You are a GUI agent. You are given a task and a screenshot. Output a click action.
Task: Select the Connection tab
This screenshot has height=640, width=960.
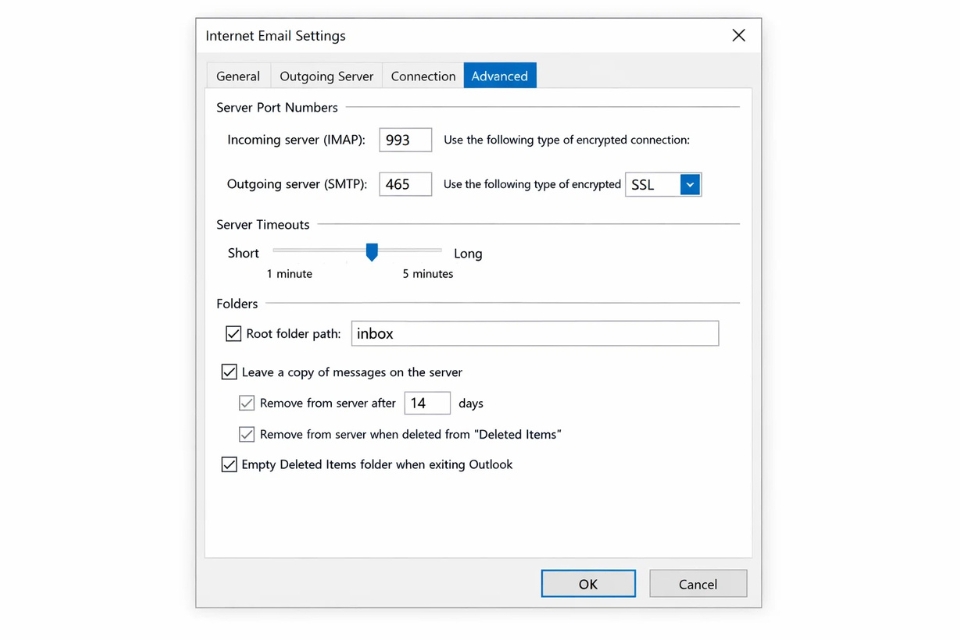pos(422,75)
